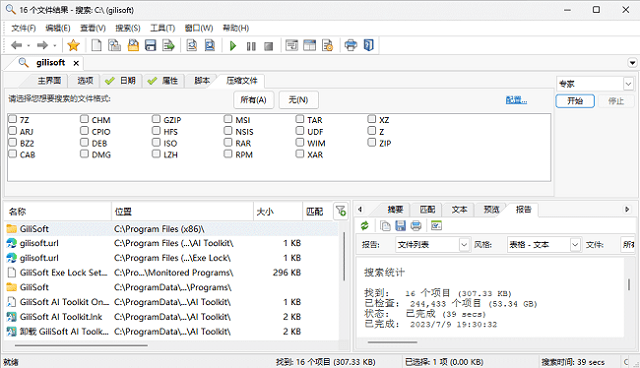
Task: Open the 工具(T) menu
Action: (162, 28)
